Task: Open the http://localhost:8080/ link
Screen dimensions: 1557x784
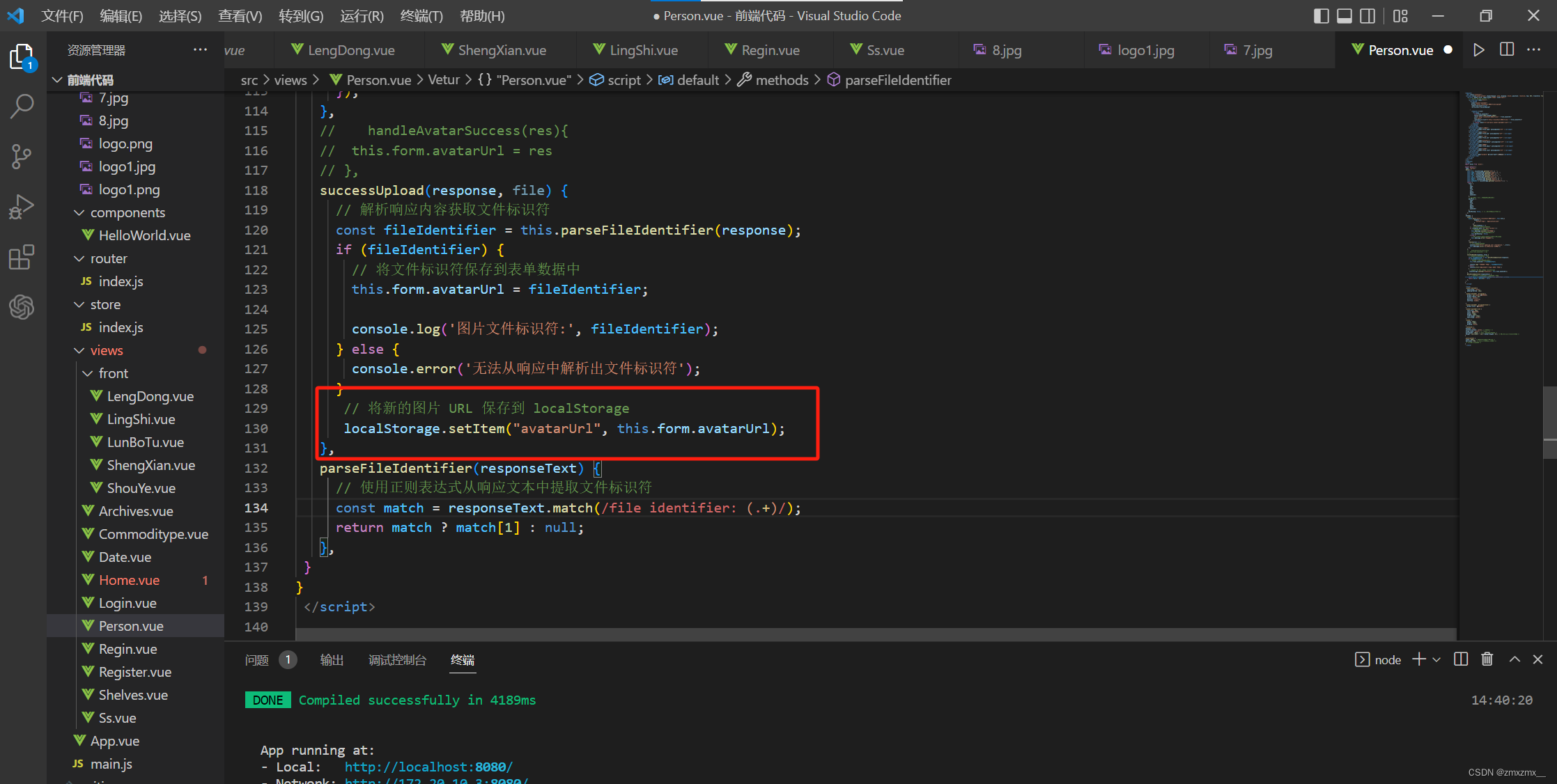Action: [x=428, y=767]
